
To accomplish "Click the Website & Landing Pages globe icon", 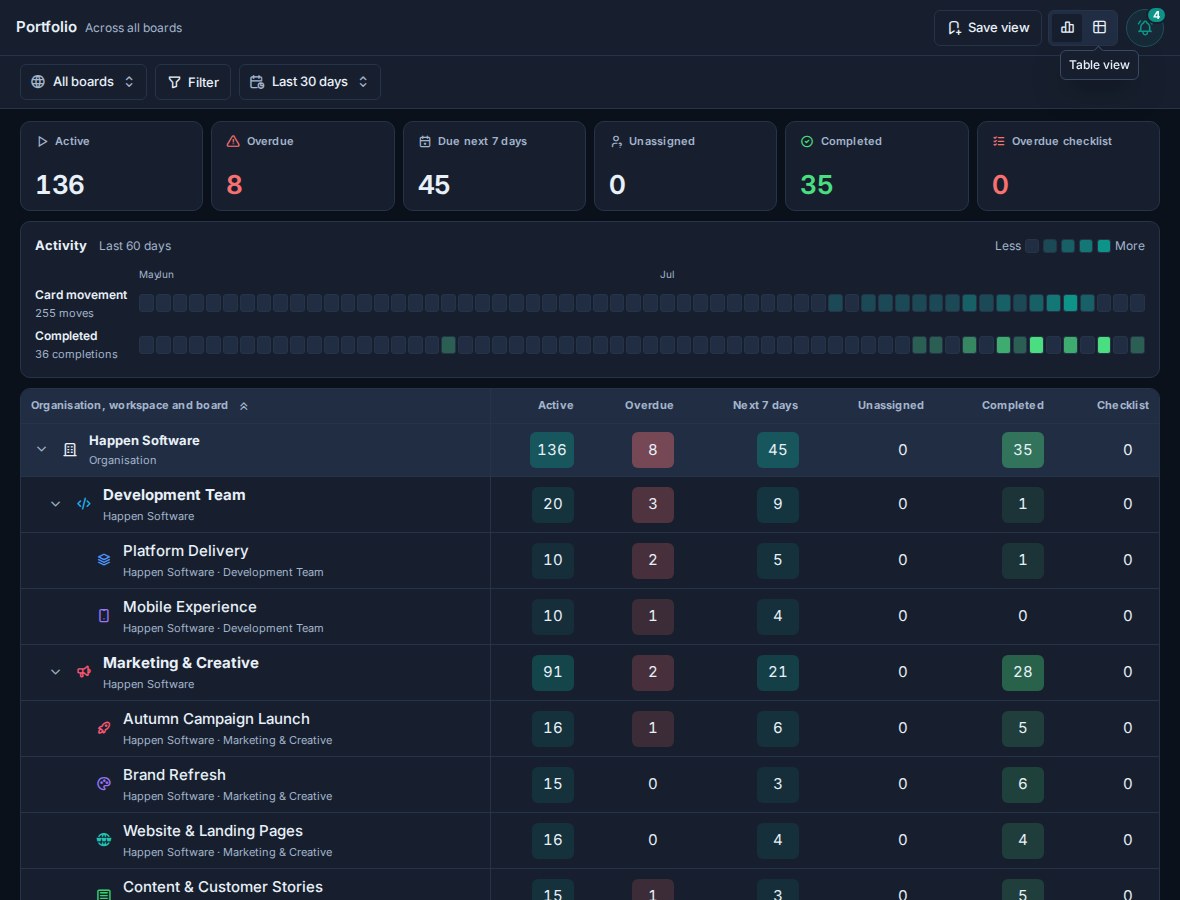I will pyautogui.click(x=104, y=839).
